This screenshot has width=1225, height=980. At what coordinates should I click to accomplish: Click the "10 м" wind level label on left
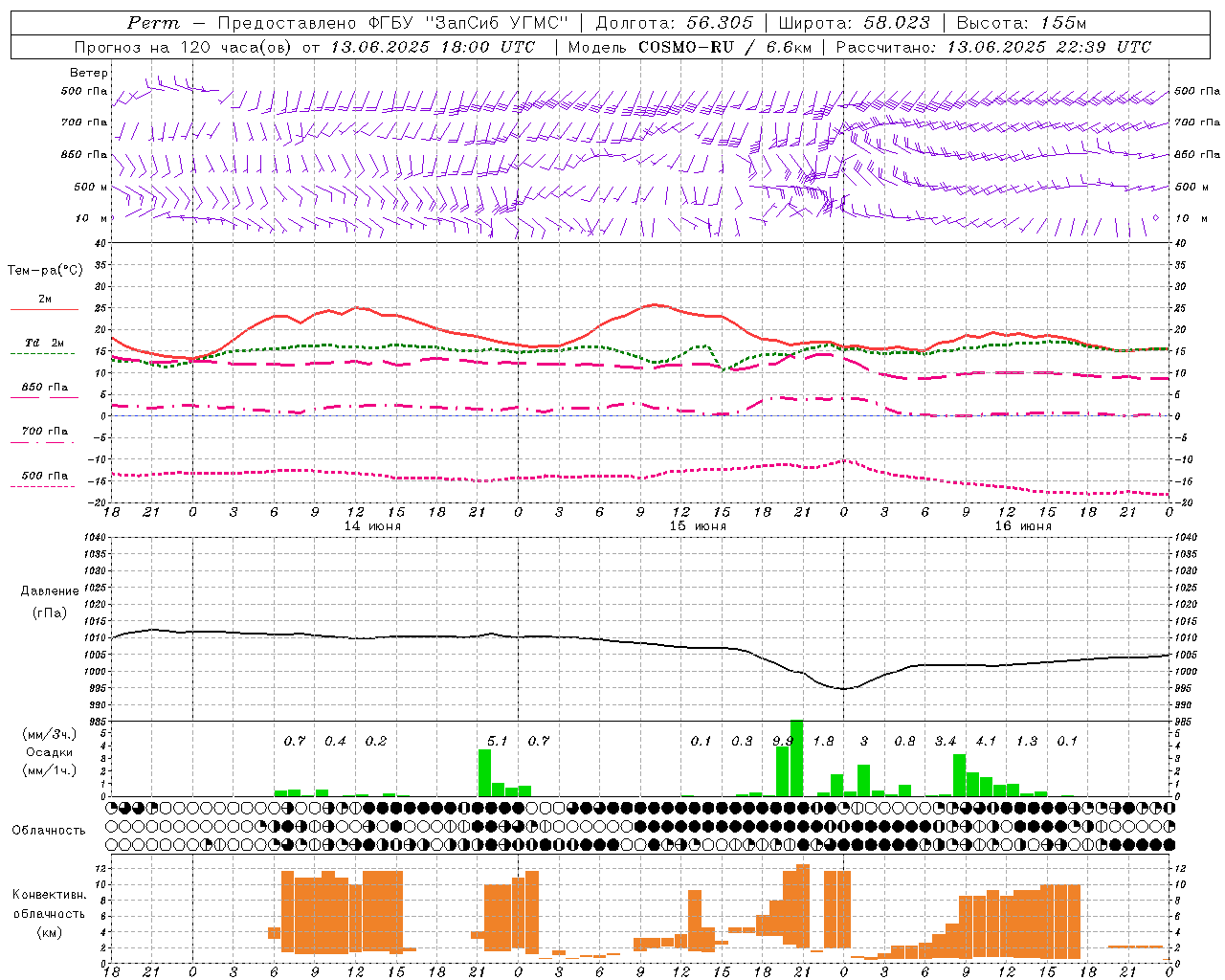[x=91, y=218]
